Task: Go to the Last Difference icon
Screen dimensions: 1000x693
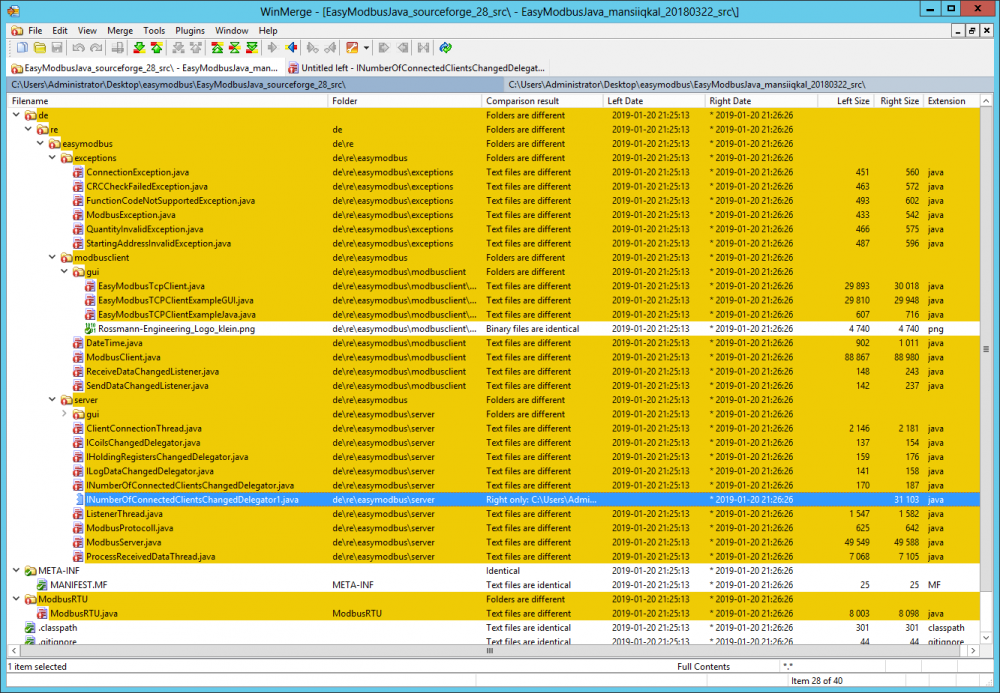Action: (254, 47)
